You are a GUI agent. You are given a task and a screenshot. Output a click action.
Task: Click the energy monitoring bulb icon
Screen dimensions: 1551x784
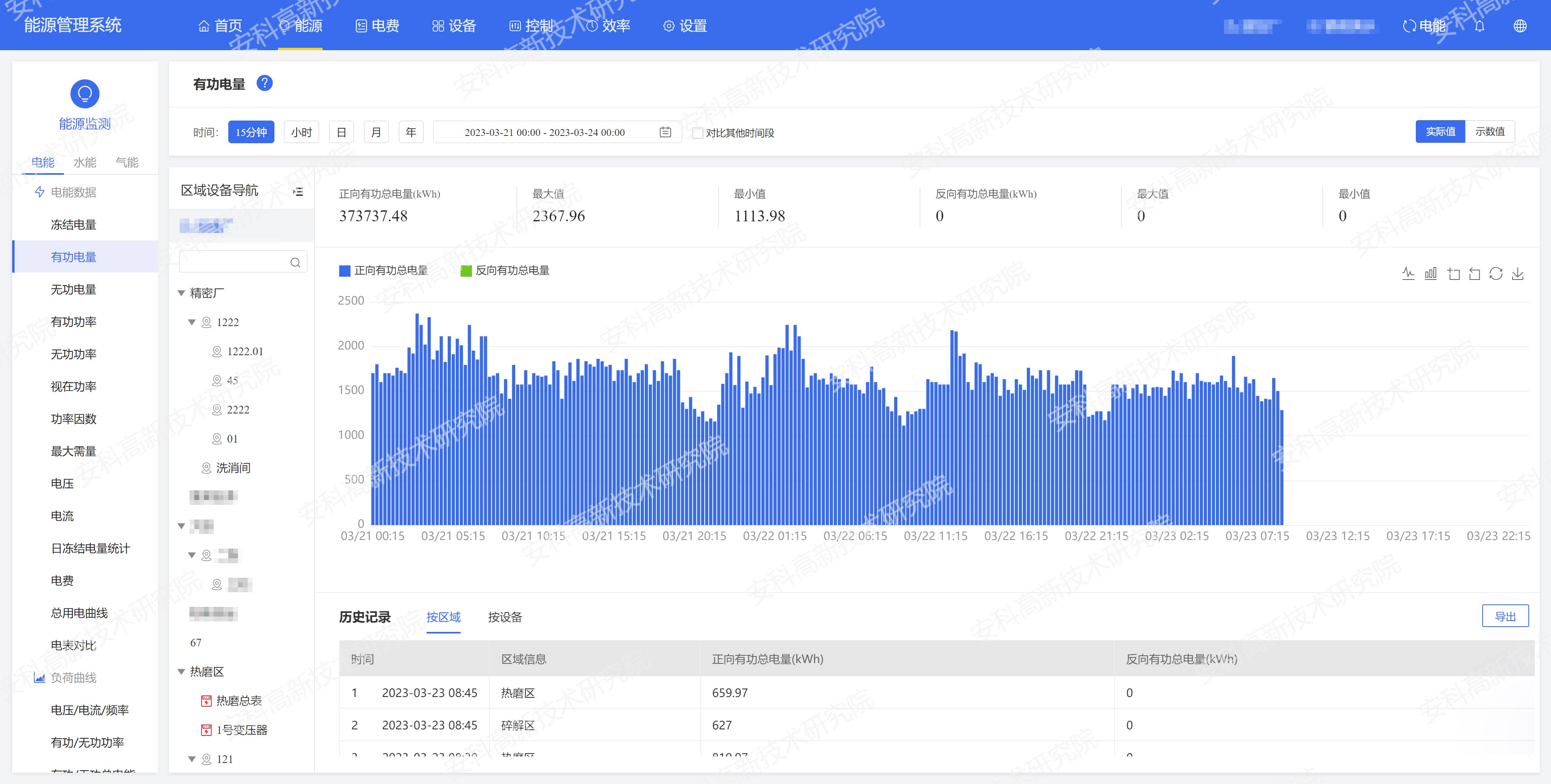[x=85, y=94]
